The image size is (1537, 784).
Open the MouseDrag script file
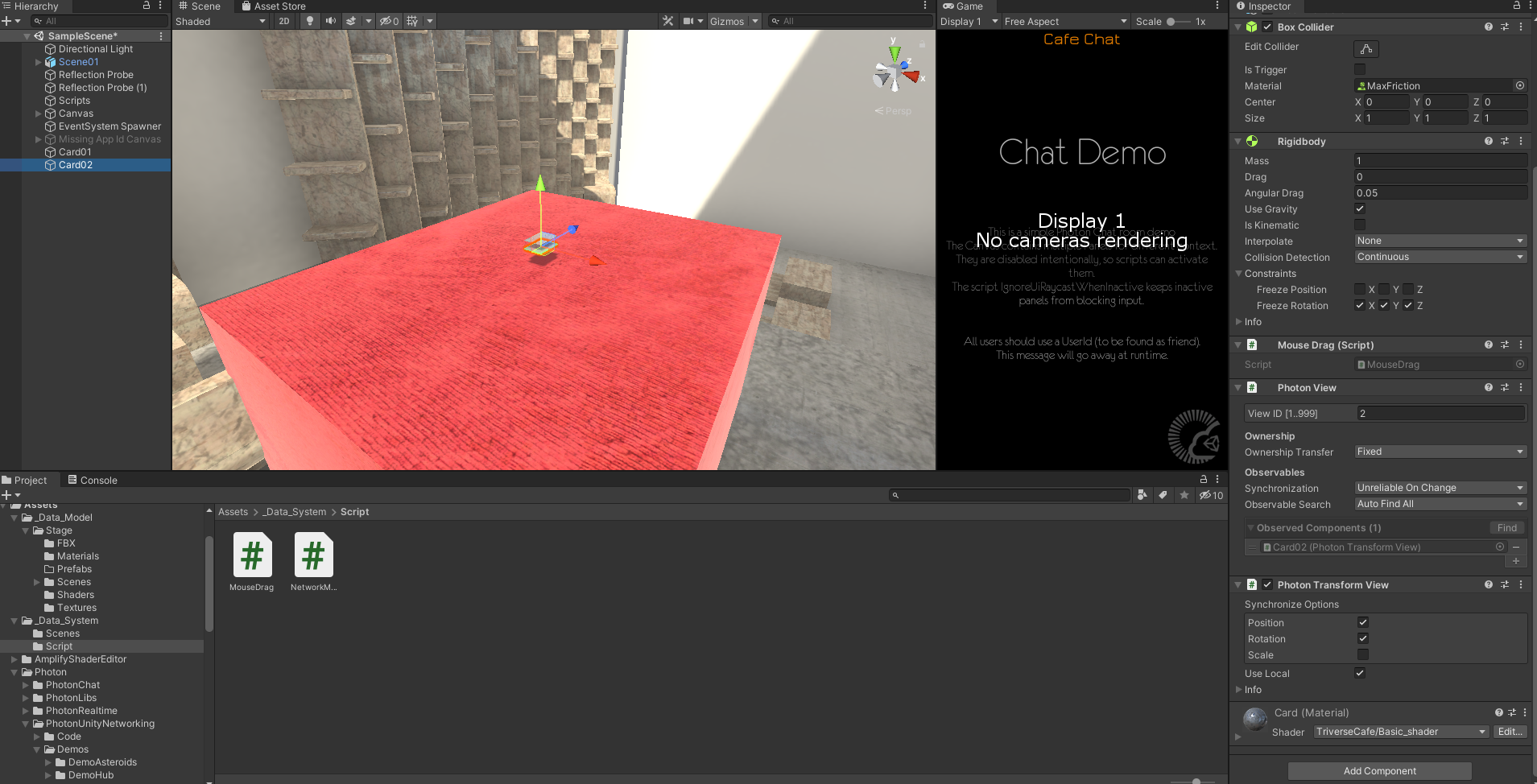pyautogui.click(x=252, y=555)
